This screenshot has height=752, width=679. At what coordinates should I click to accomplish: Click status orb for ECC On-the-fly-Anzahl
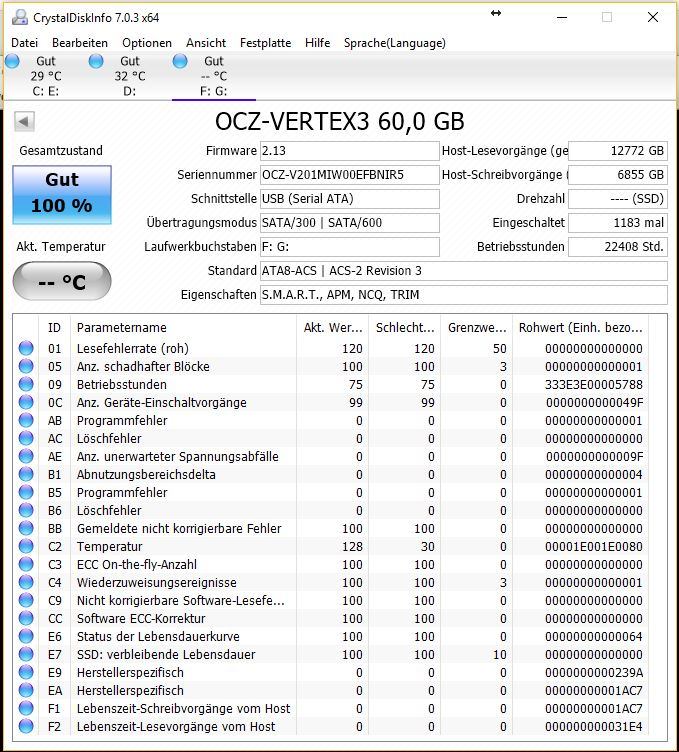pyautogui.click(x=26, y=564)
